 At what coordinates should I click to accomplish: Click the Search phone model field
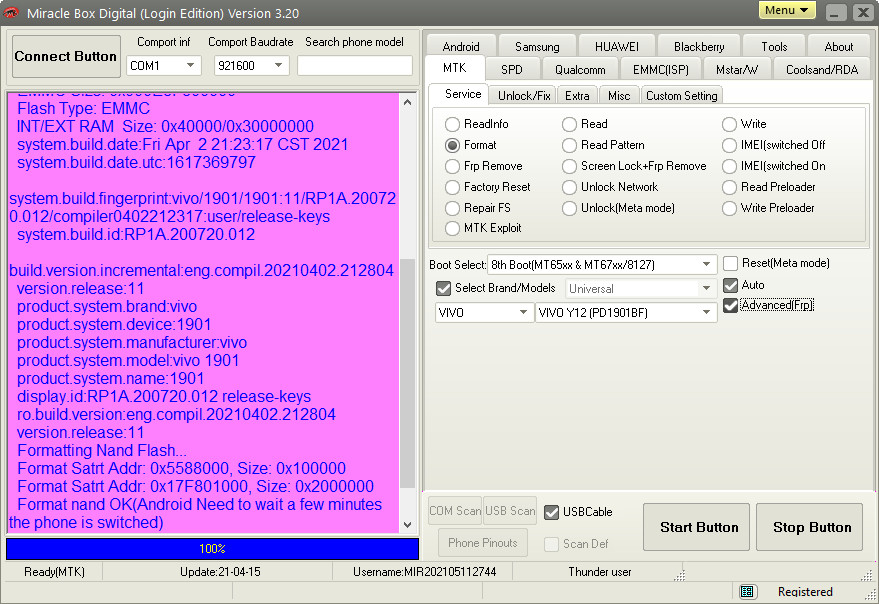click(355, 66)
